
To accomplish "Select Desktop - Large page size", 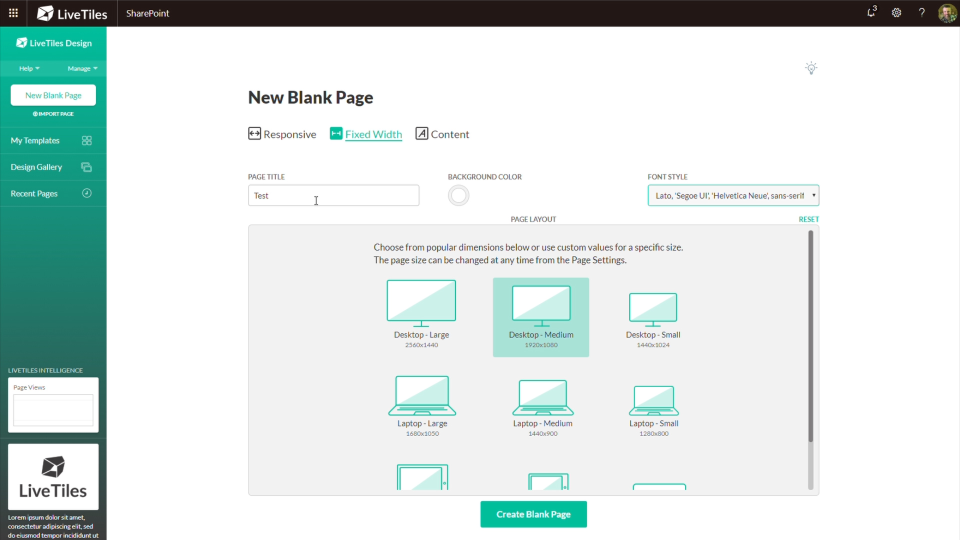I will pyautogui.click(x=421, y=314).
